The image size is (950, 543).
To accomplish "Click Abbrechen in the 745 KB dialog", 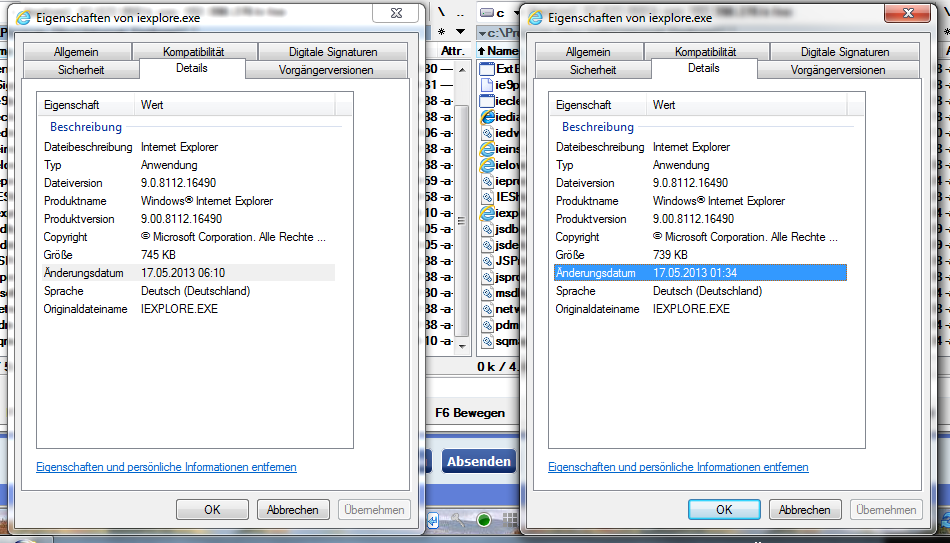I will tap(293, 510).
